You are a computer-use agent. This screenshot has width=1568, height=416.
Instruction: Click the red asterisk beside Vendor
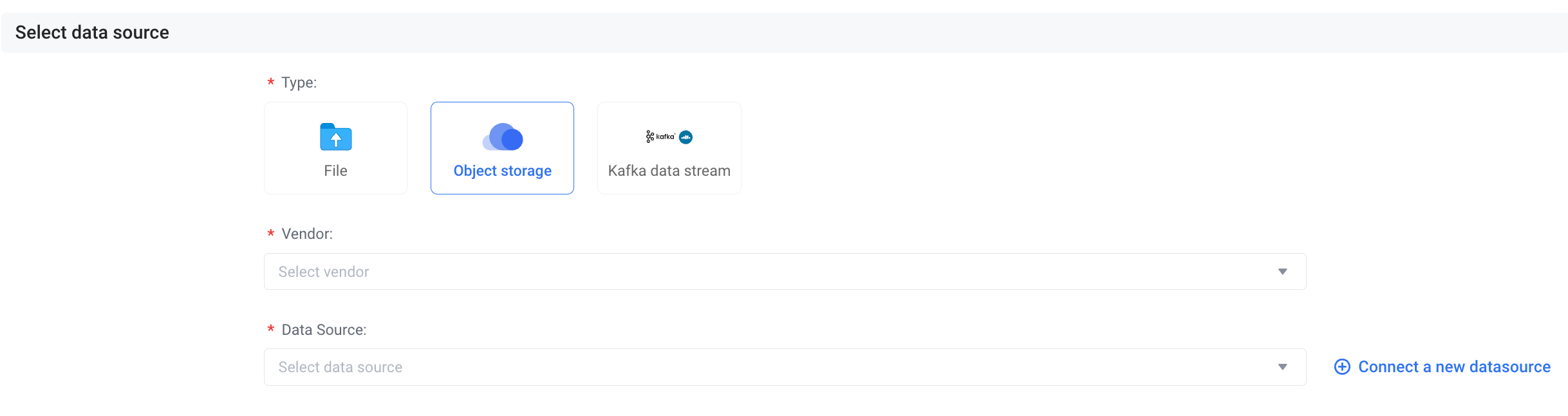tap(271, 234)
